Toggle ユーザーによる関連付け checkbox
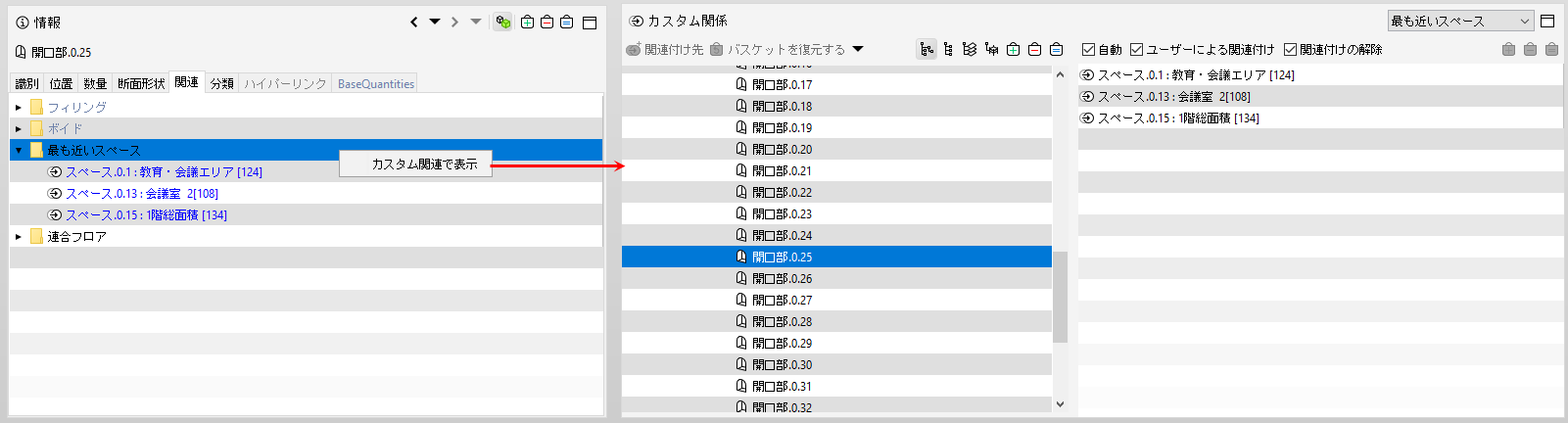This screenshot has height=423, width=1568. pyautogui.click(x=1136, y=49)
